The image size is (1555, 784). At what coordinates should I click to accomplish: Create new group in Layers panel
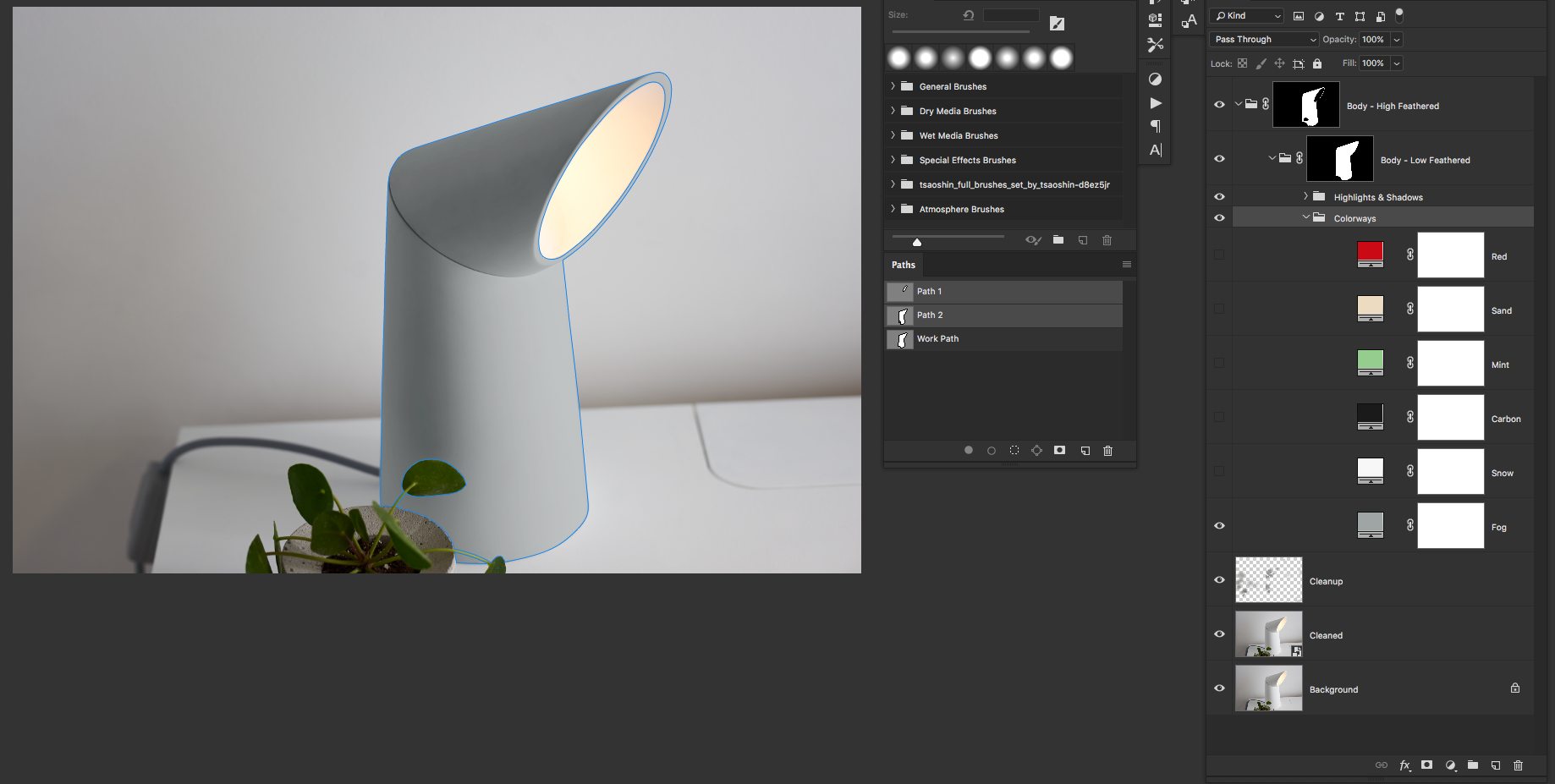click(x=1473, y=765)
